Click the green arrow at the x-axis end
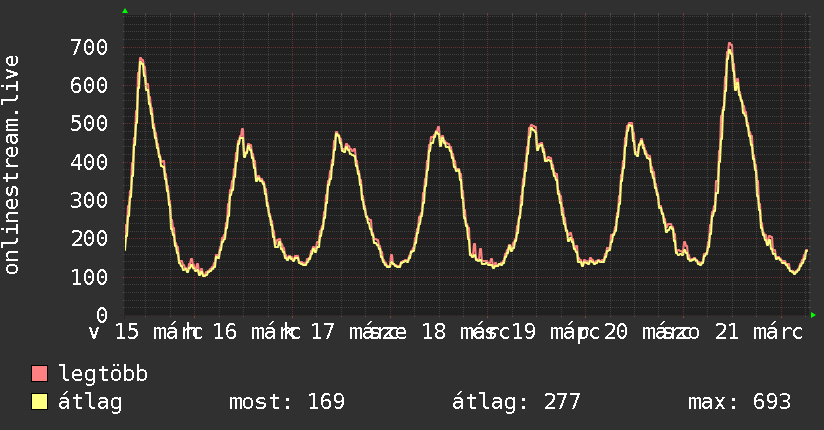 click(x=813, y=315)
